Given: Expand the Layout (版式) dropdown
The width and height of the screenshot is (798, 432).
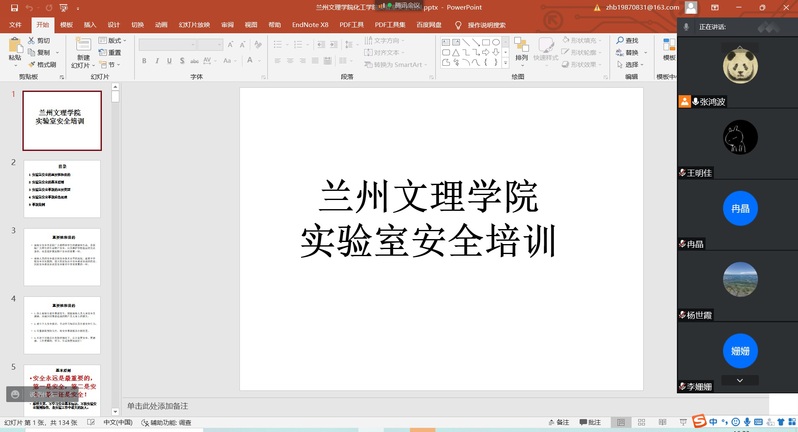Looking at the screenshot, I should (113, 41).
